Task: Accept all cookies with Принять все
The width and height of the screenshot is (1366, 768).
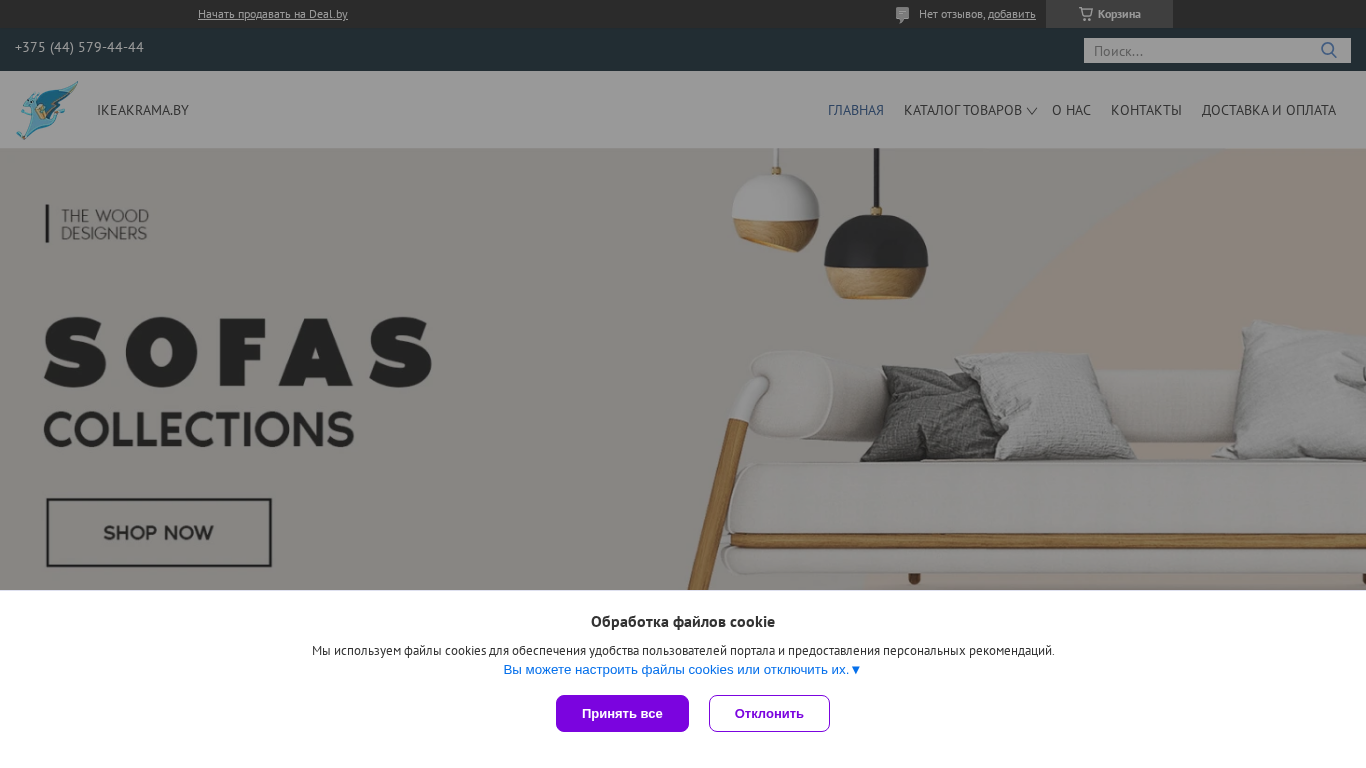Action: coord(622,713)
